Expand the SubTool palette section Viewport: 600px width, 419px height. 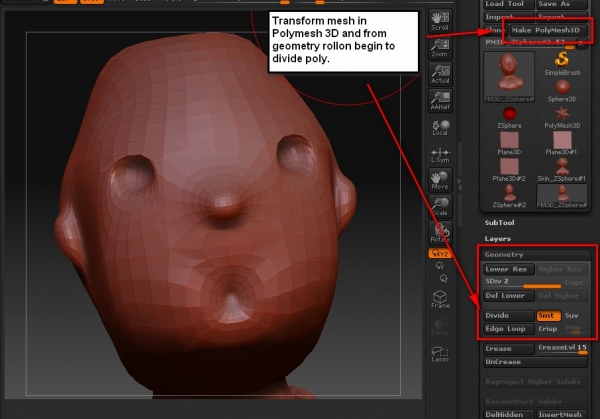pos(499,223)
